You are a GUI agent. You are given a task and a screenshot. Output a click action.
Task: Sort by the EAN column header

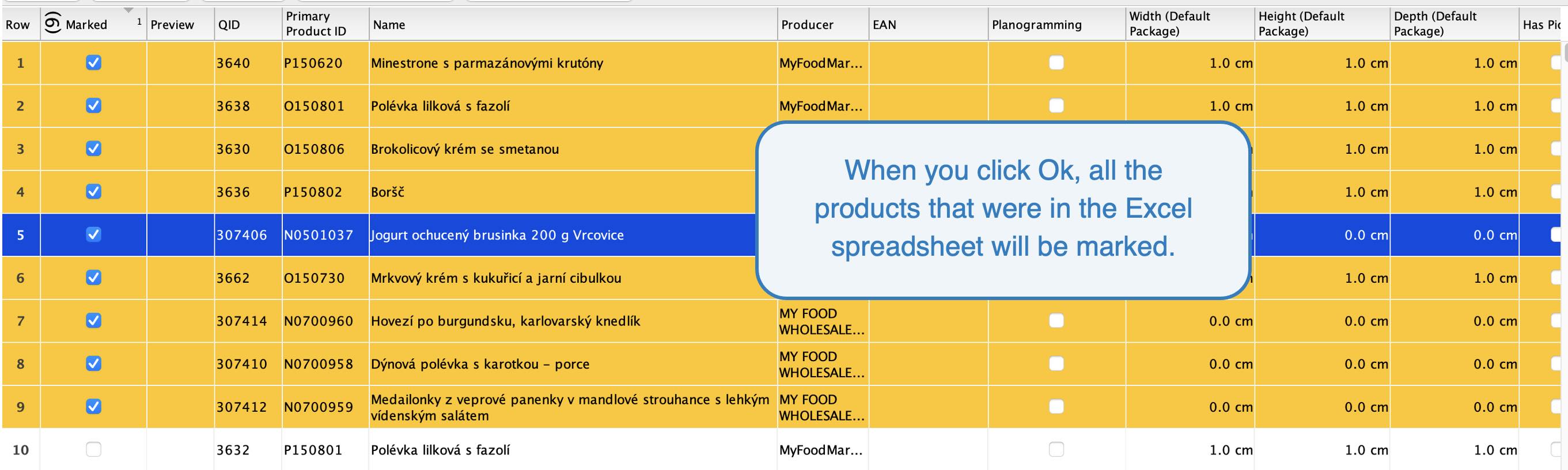[x=928, y=24]
